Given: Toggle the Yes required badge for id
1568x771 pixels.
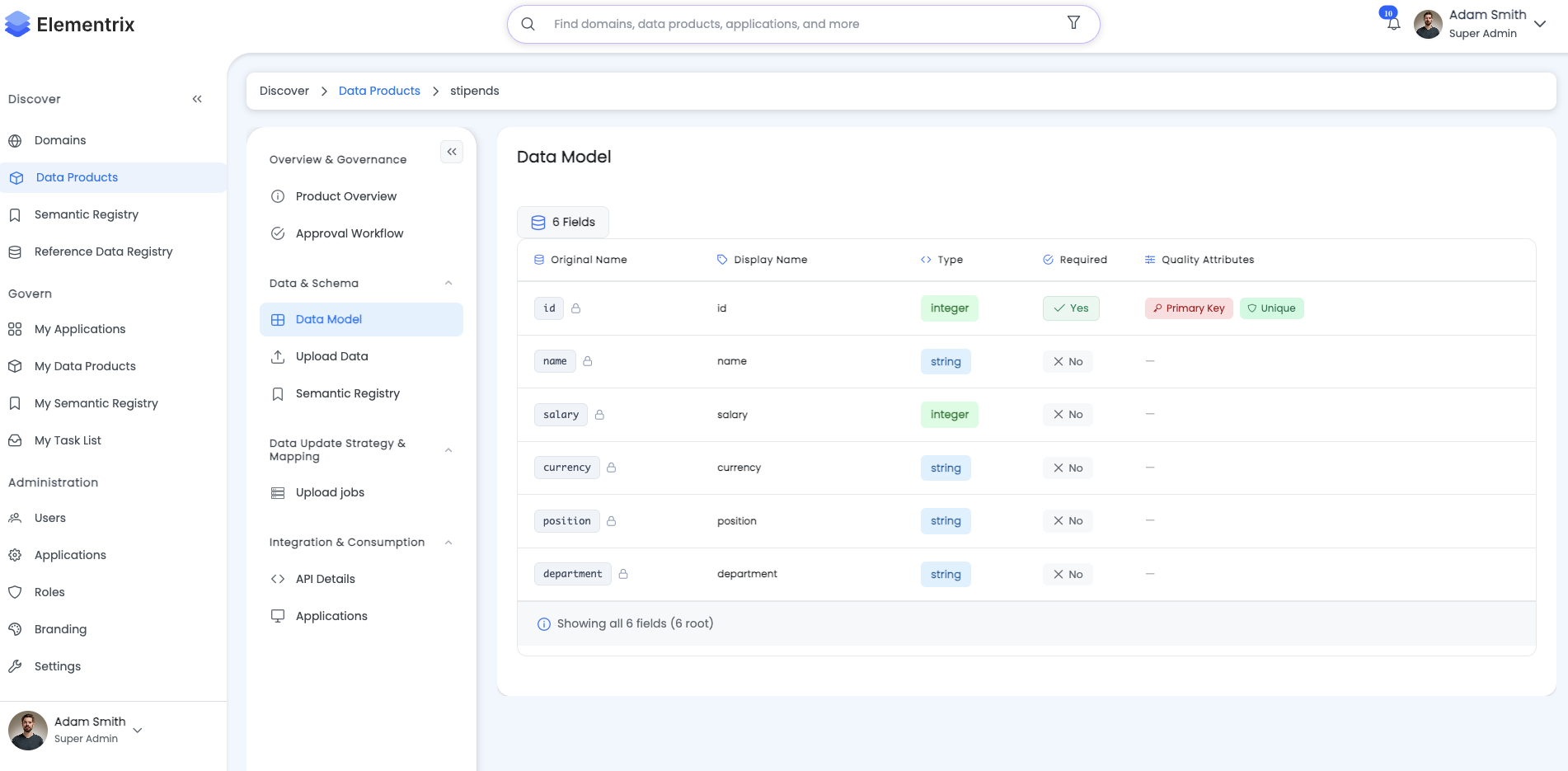Looking at the screenshot, I should tap(1070, 308).
